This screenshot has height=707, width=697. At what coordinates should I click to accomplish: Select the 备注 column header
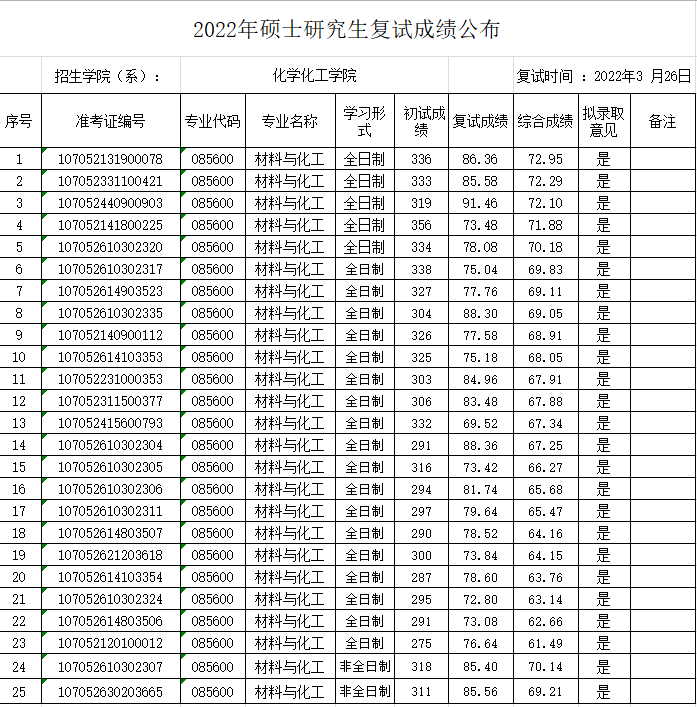tap(662, 121)
